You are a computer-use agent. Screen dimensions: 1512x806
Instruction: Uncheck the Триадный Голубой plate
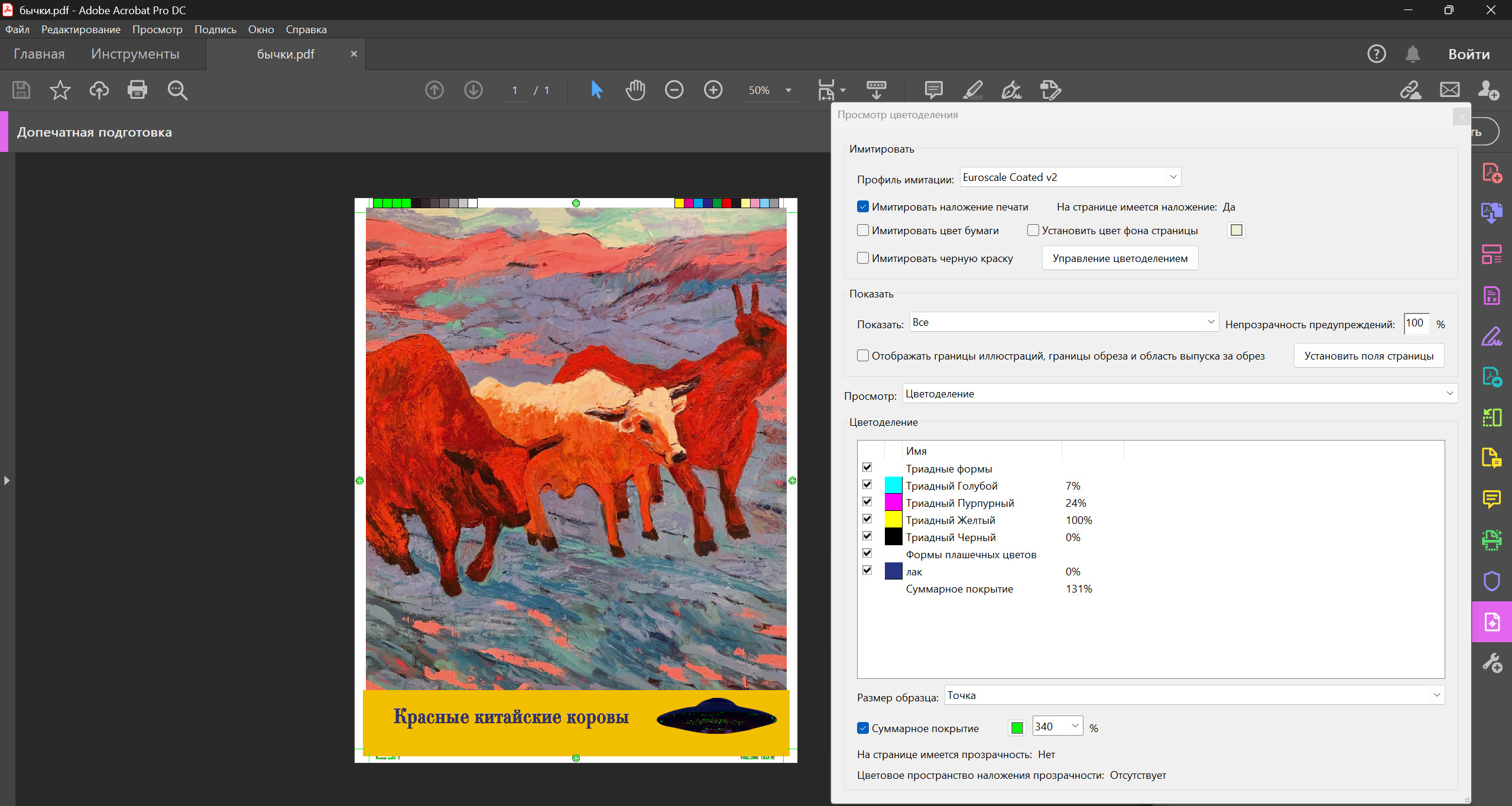coord(867,484)
